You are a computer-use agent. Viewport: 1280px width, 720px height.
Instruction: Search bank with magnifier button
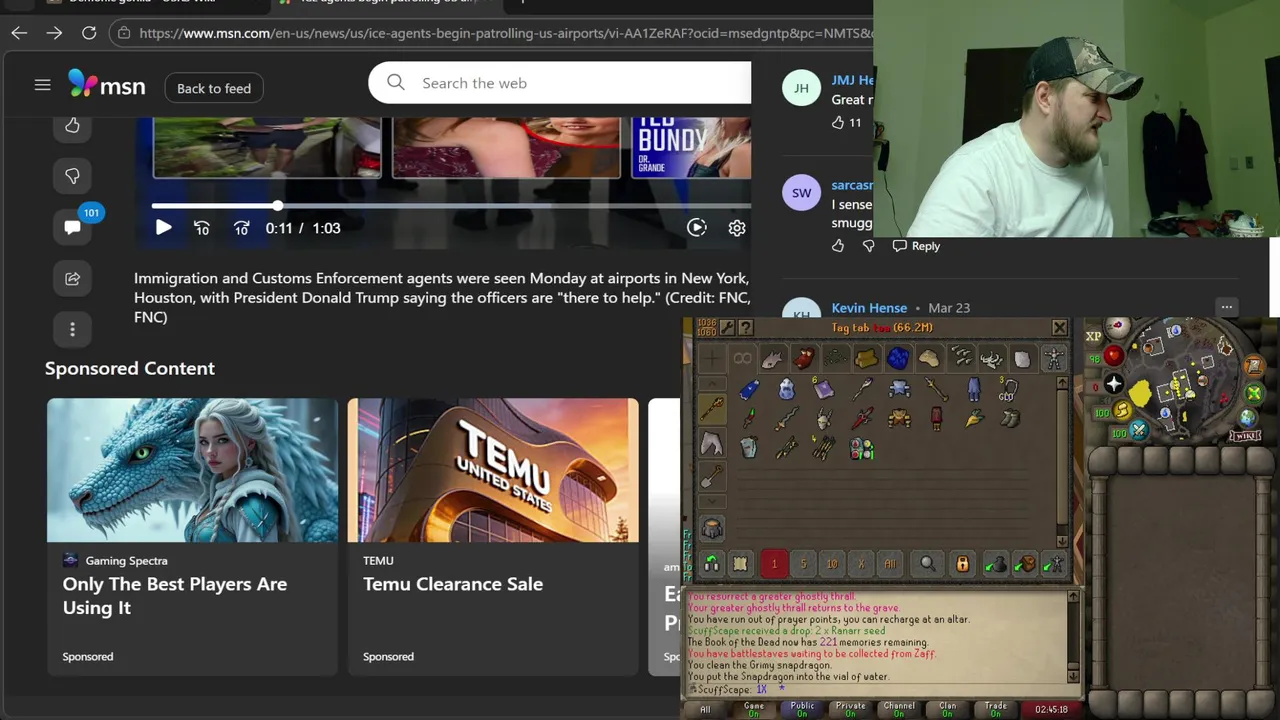coord(927,564)
